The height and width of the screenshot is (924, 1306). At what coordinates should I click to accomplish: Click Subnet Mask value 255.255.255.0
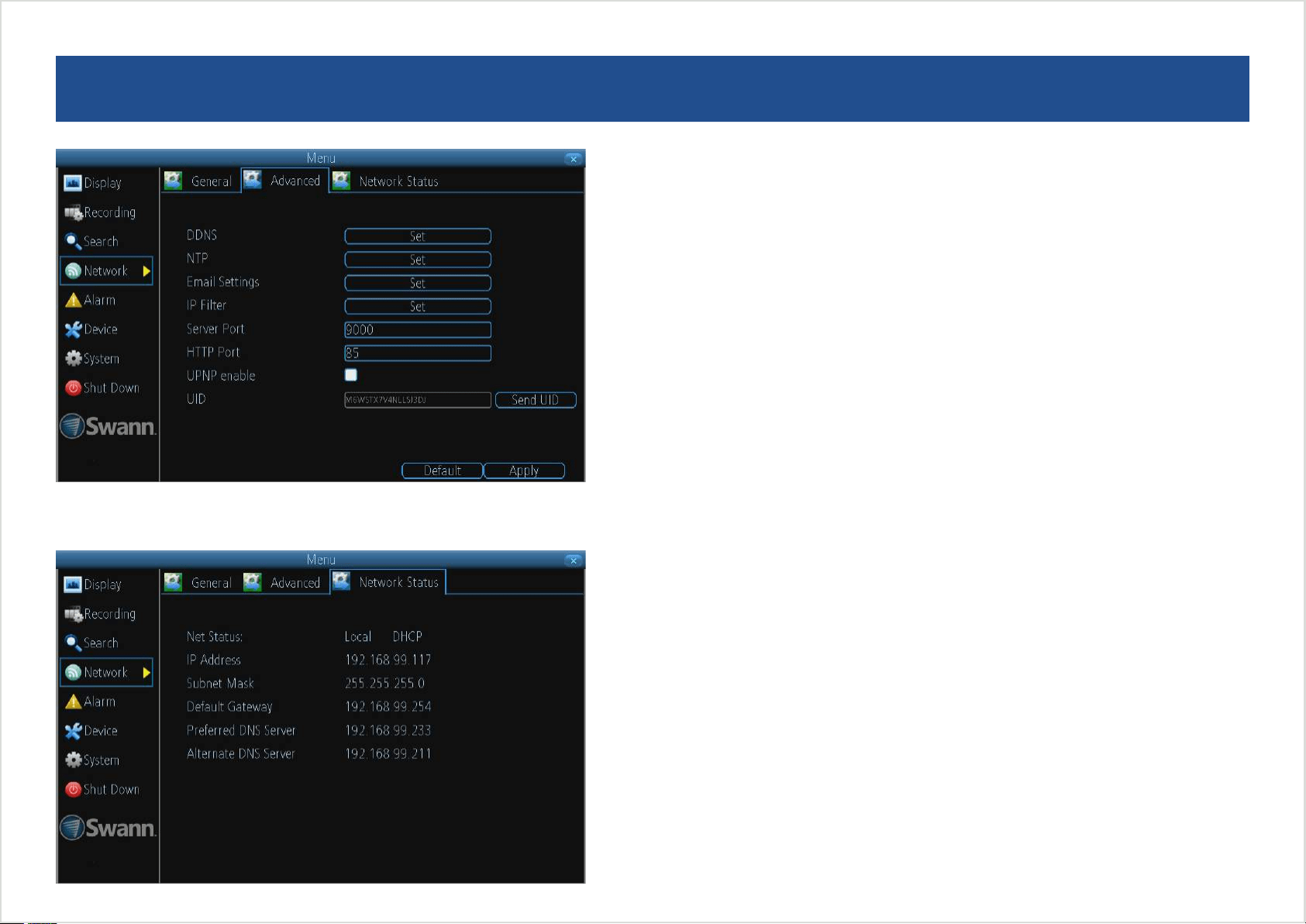tap(385, 683)
